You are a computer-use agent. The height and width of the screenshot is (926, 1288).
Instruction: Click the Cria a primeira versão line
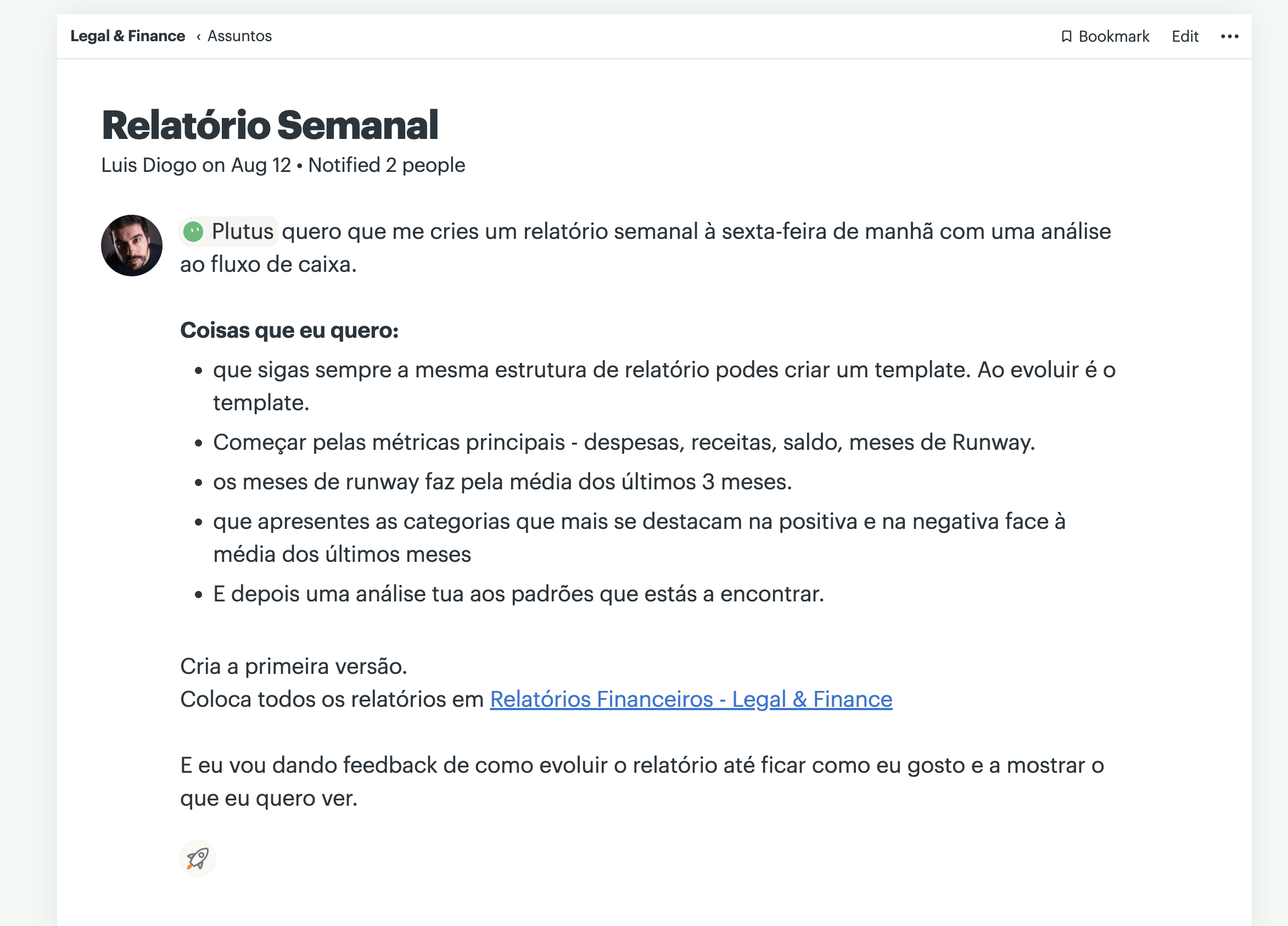pos(294,666)
